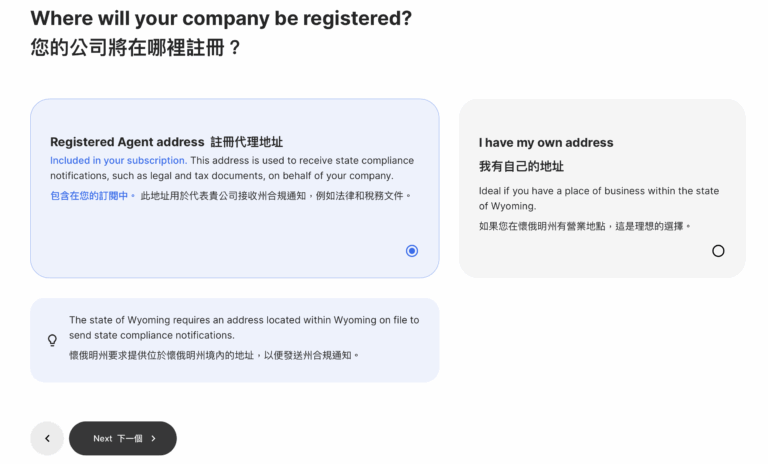The height and width of the screenshot is (464, 768).
Task: Click the 註冊代理地址 label
Action: [x=246, y=142]
